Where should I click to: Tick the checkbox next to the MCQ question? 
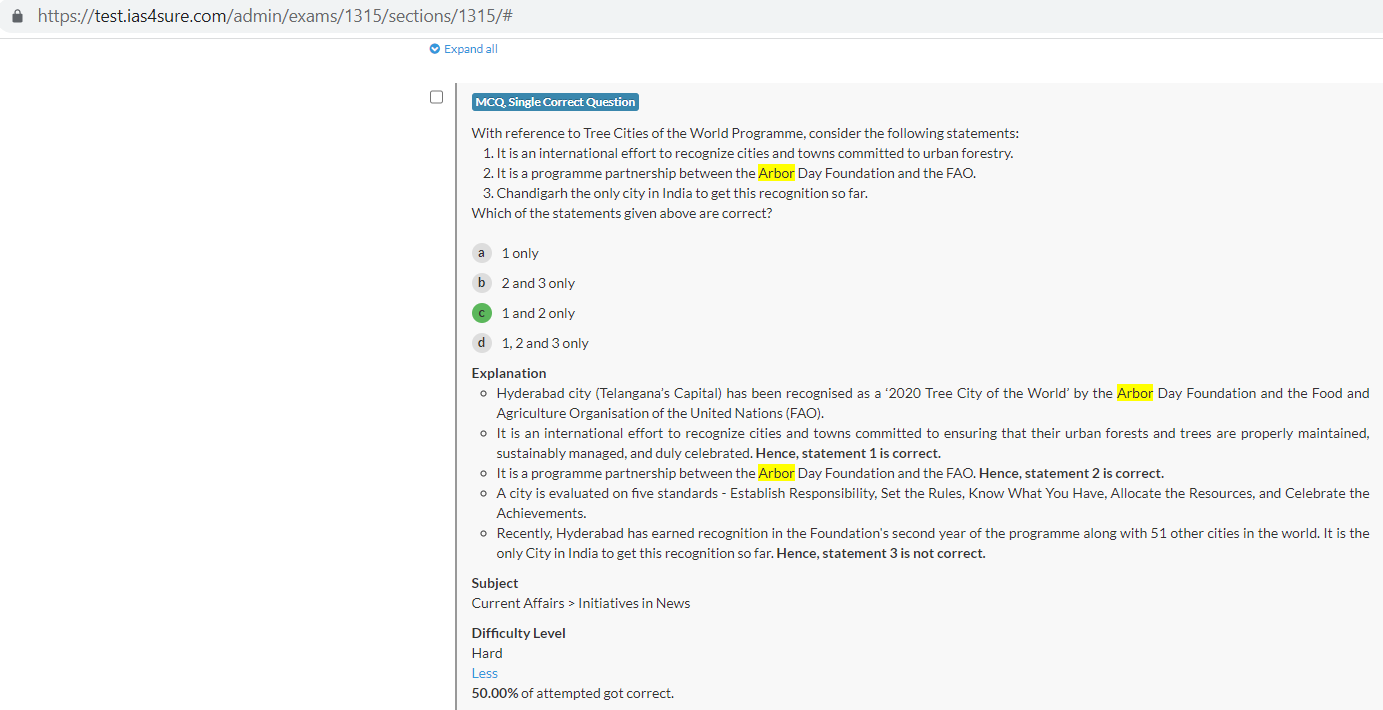coord(436,97)
